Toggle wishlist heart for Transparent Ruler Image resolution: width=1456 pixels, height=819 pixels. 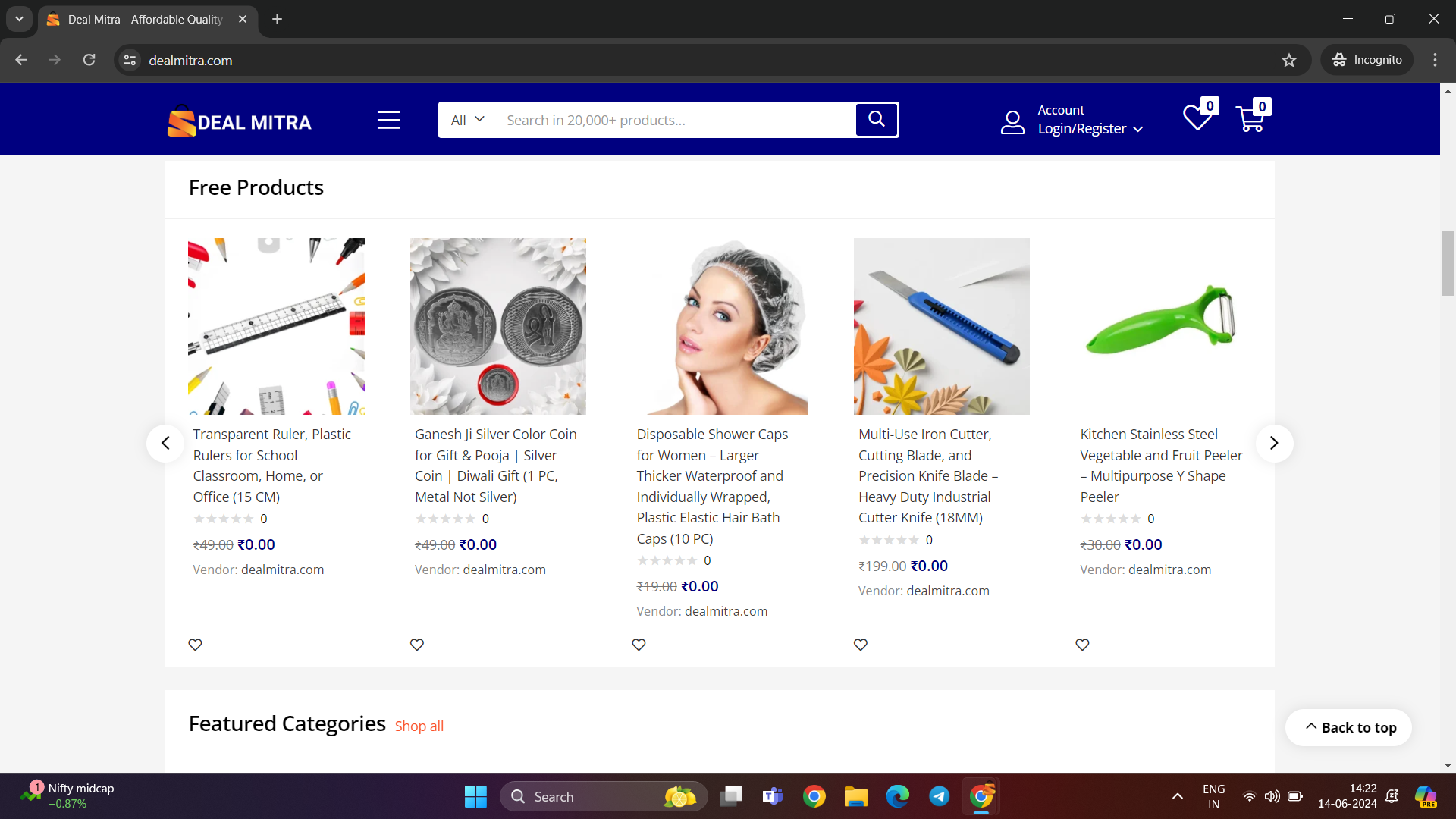195,645
